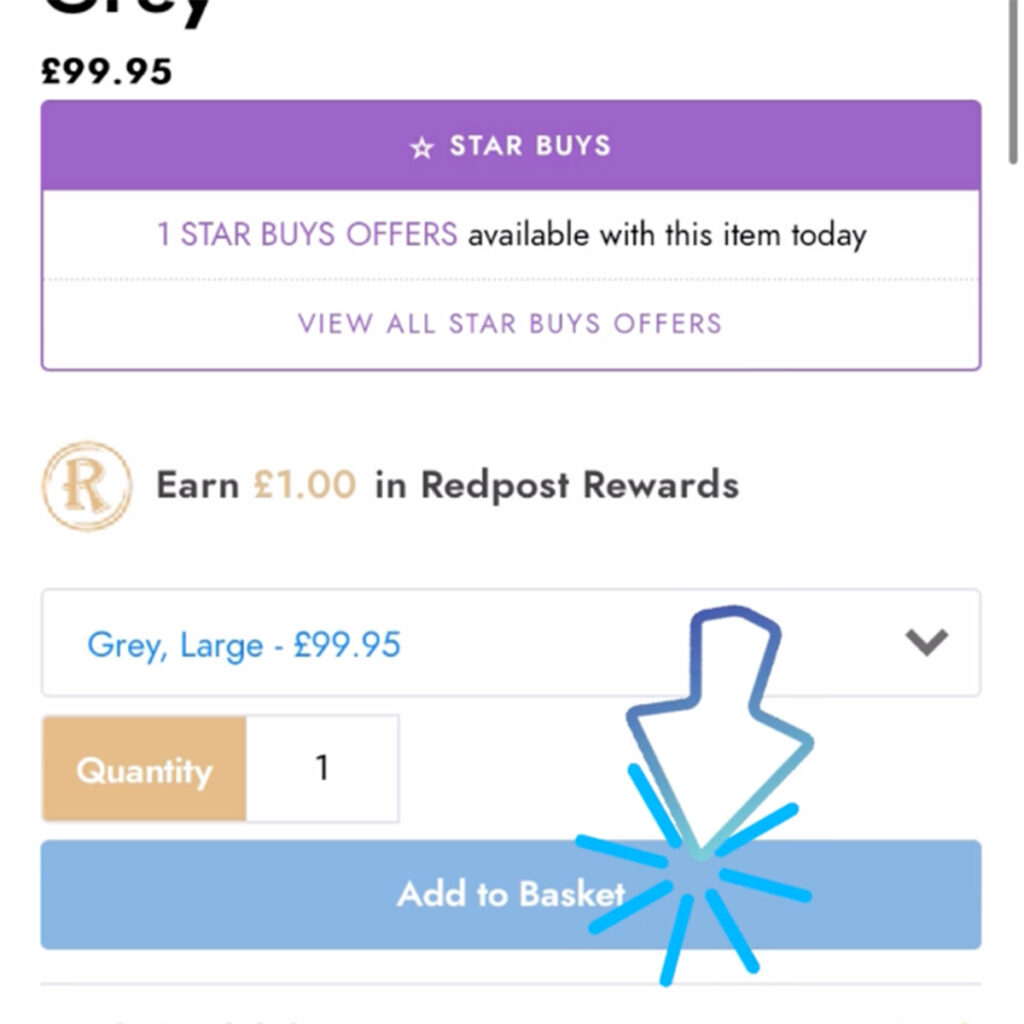
Task: Click the tan Quantity label
Action: (144, 769)
